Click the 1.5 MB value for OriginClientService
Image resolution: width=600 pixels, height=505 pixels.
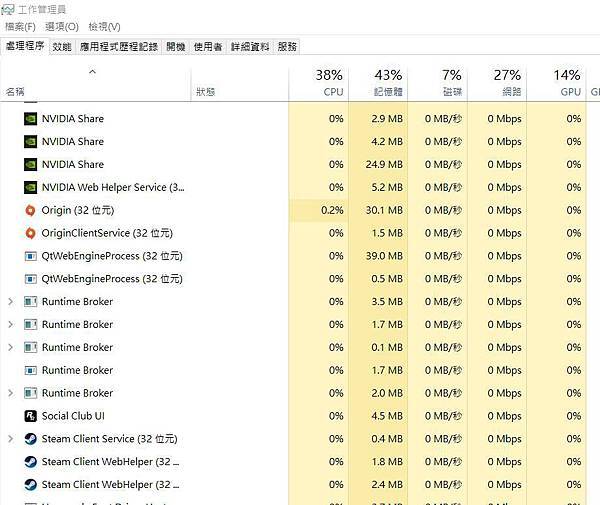click(x=387, y=233)
